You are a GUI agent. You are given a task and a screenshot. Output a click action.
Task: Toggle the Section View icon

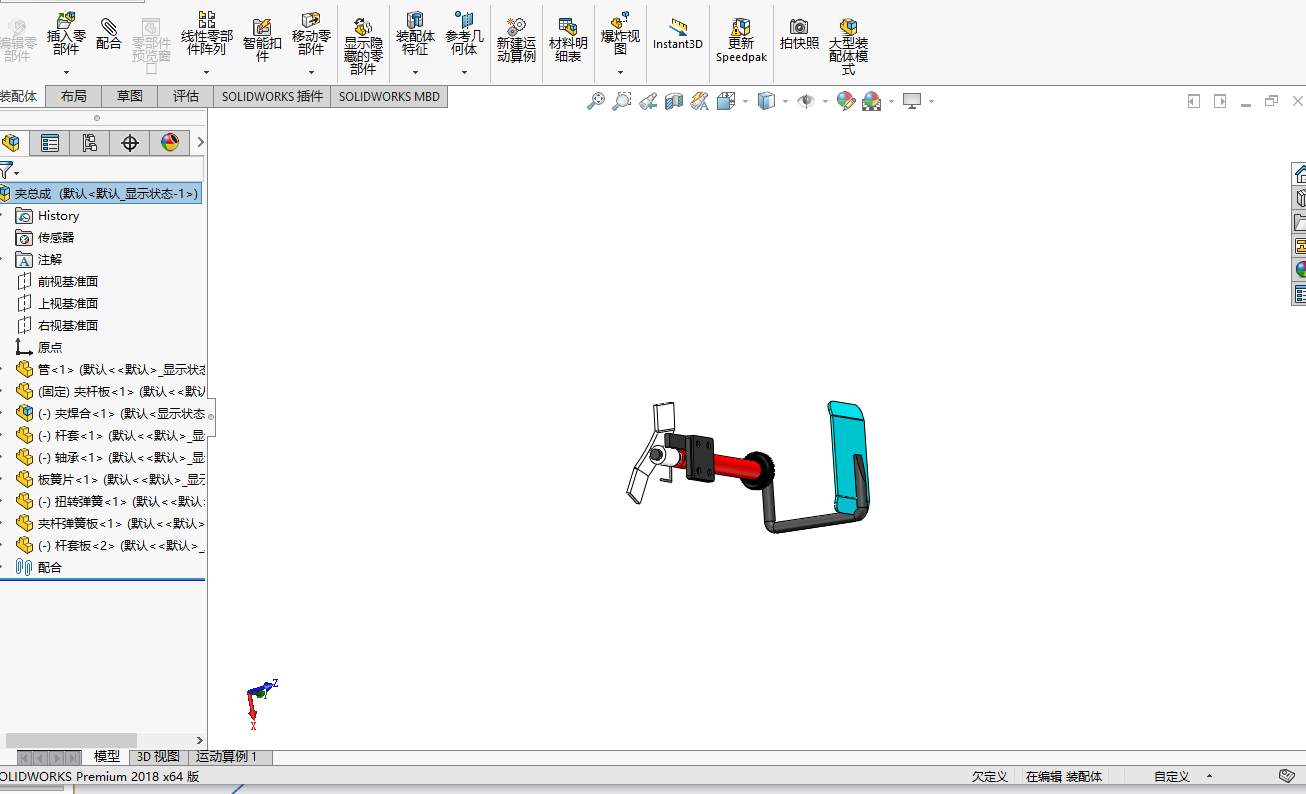674,101
